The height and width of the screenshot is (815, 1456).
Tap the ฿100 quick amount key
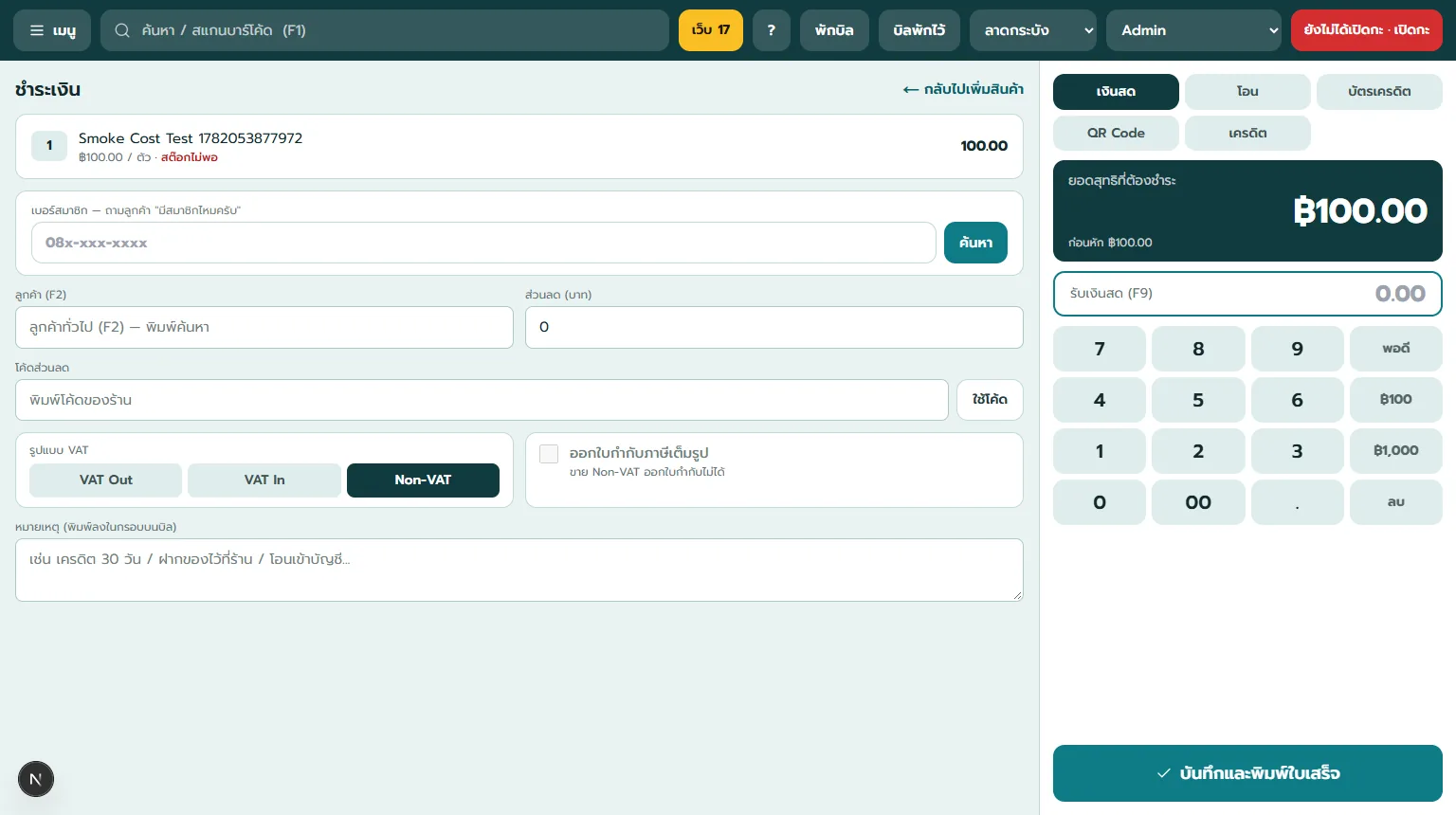pyautogui.click(x=1396, y=400)
